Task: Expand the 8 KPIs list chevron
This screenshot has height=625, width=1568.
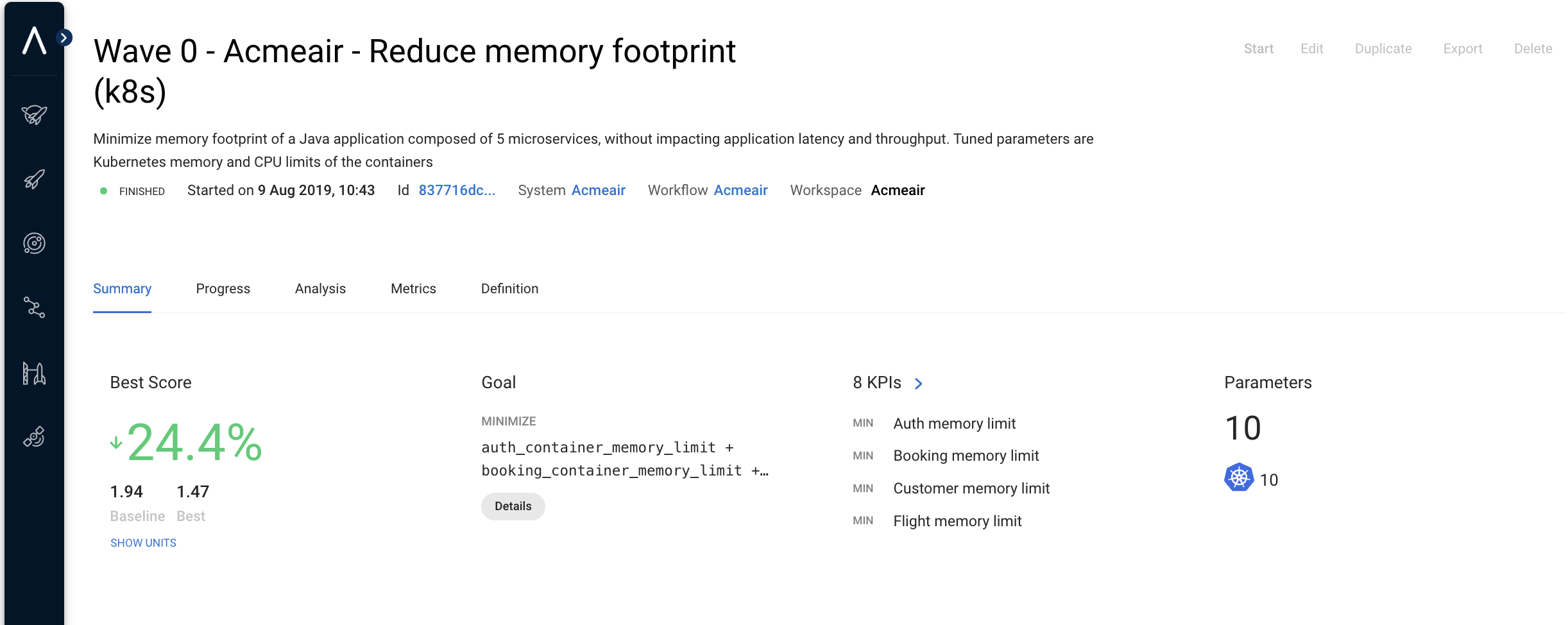Action: (918, 384)
